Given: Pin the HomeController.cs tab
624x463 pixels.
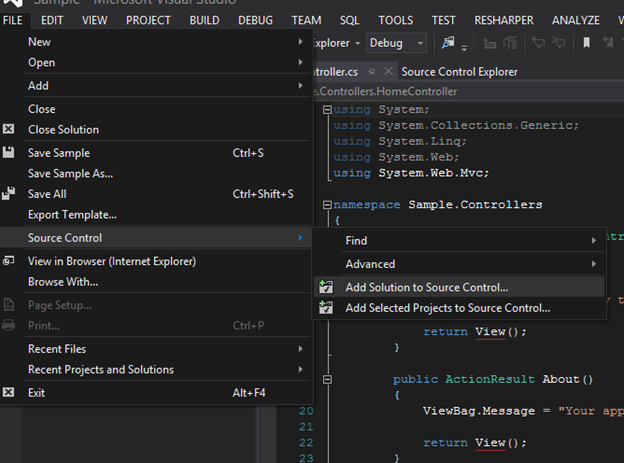Looking at the screenshot, I should (x=371, y=72).
